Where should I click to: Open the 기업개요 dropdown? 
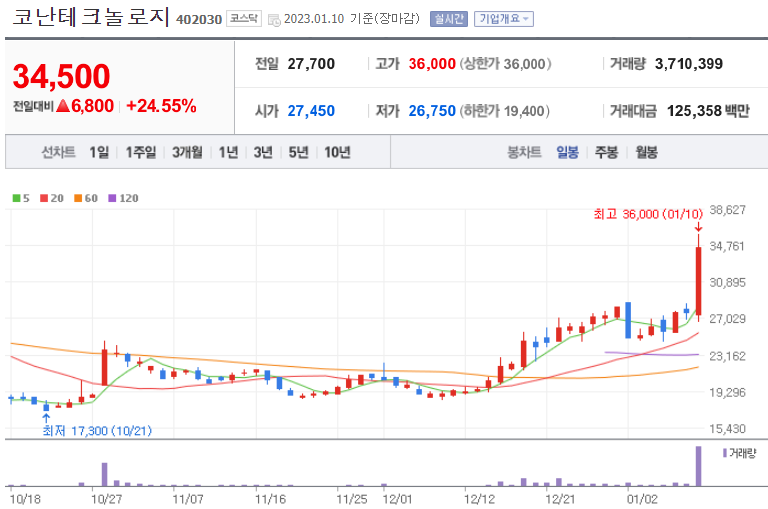click(504, 19)
